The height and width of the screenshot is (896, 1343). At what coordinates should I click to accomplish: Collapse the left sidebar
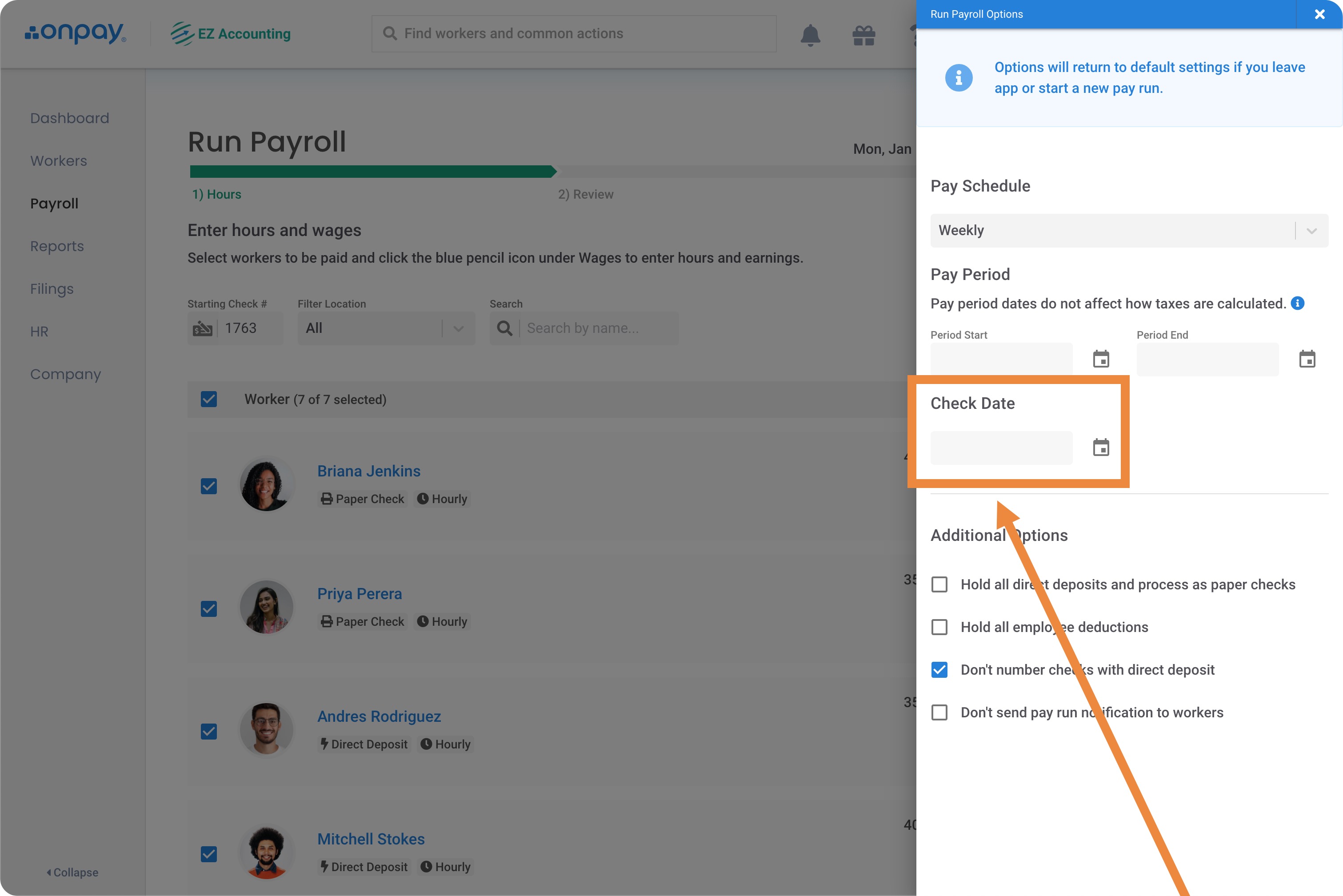coord(72,872)
